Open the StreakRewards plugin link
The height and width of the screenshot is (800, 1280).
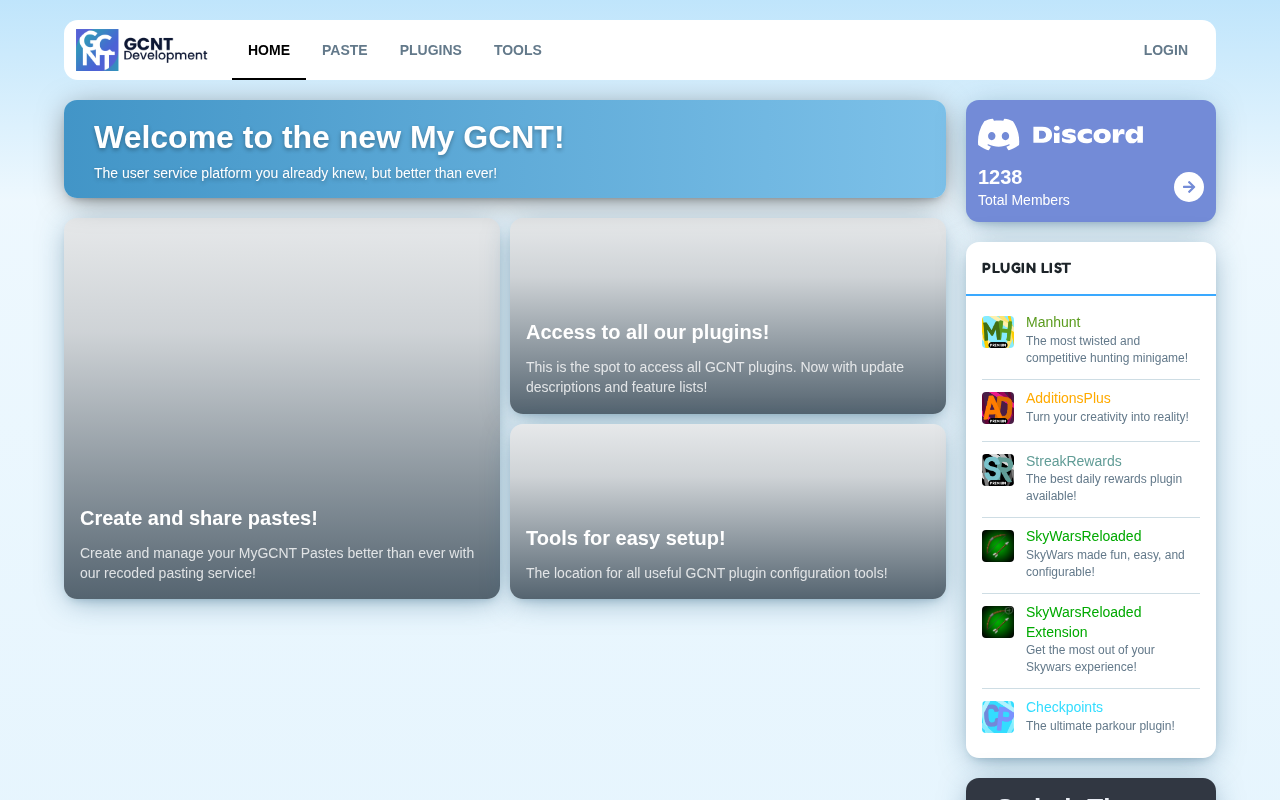(x=1074, y=461)
